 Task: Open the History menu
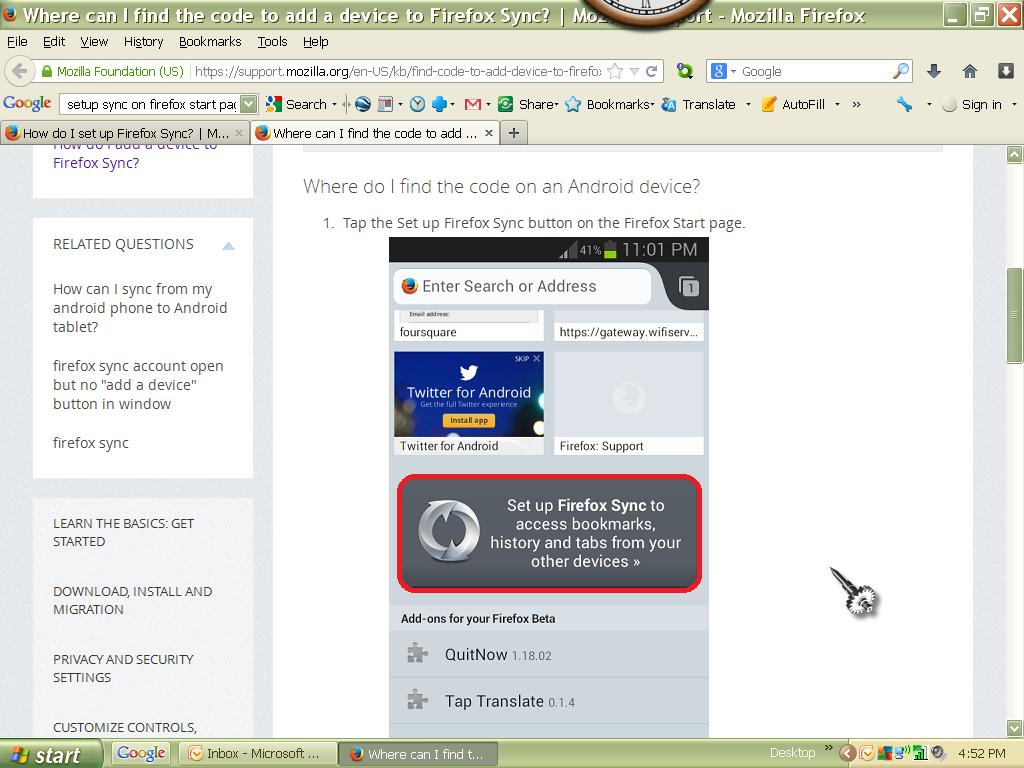[143, 42]
